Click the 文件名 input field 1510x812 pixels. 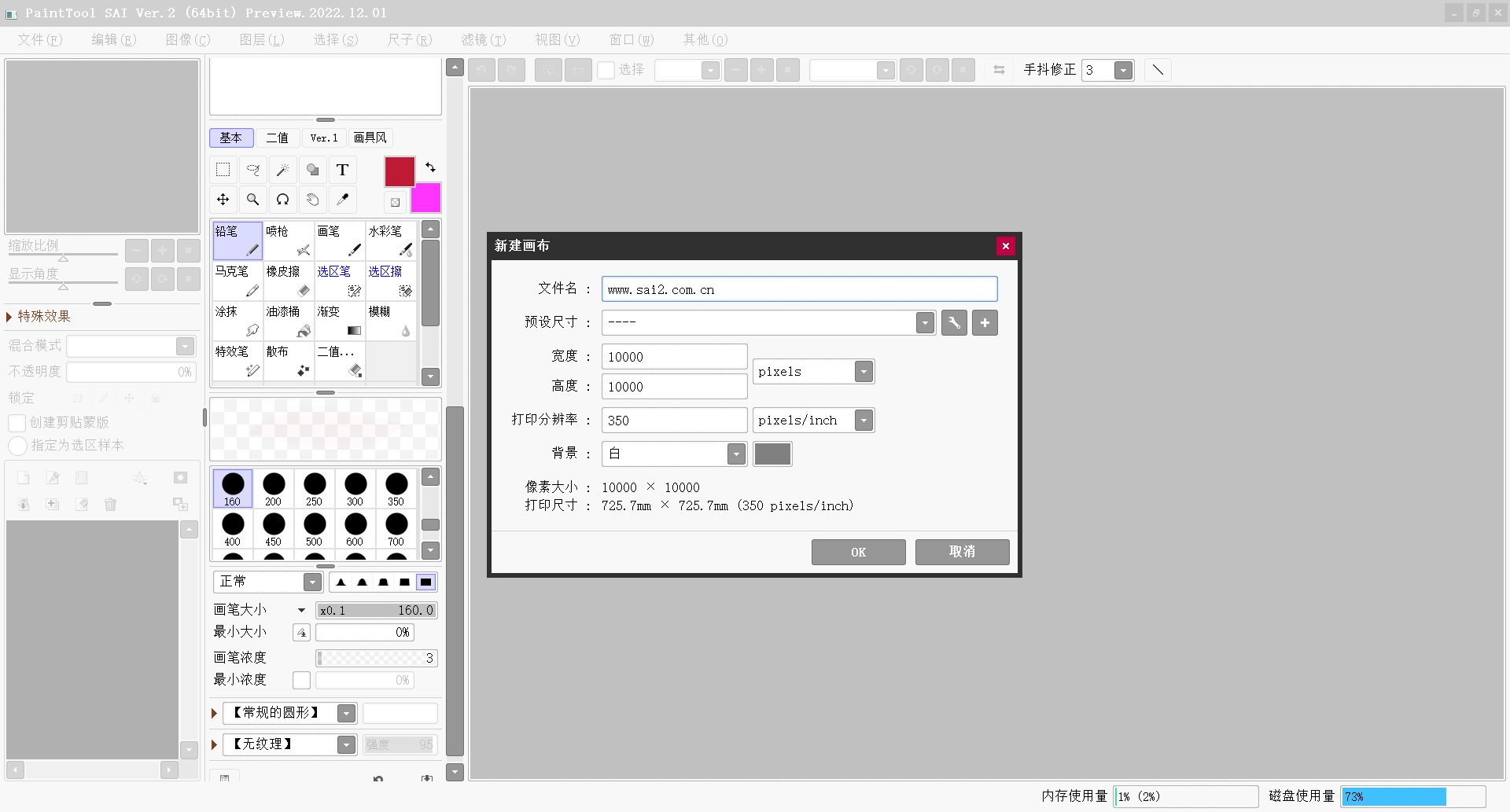tap(800, 289)
